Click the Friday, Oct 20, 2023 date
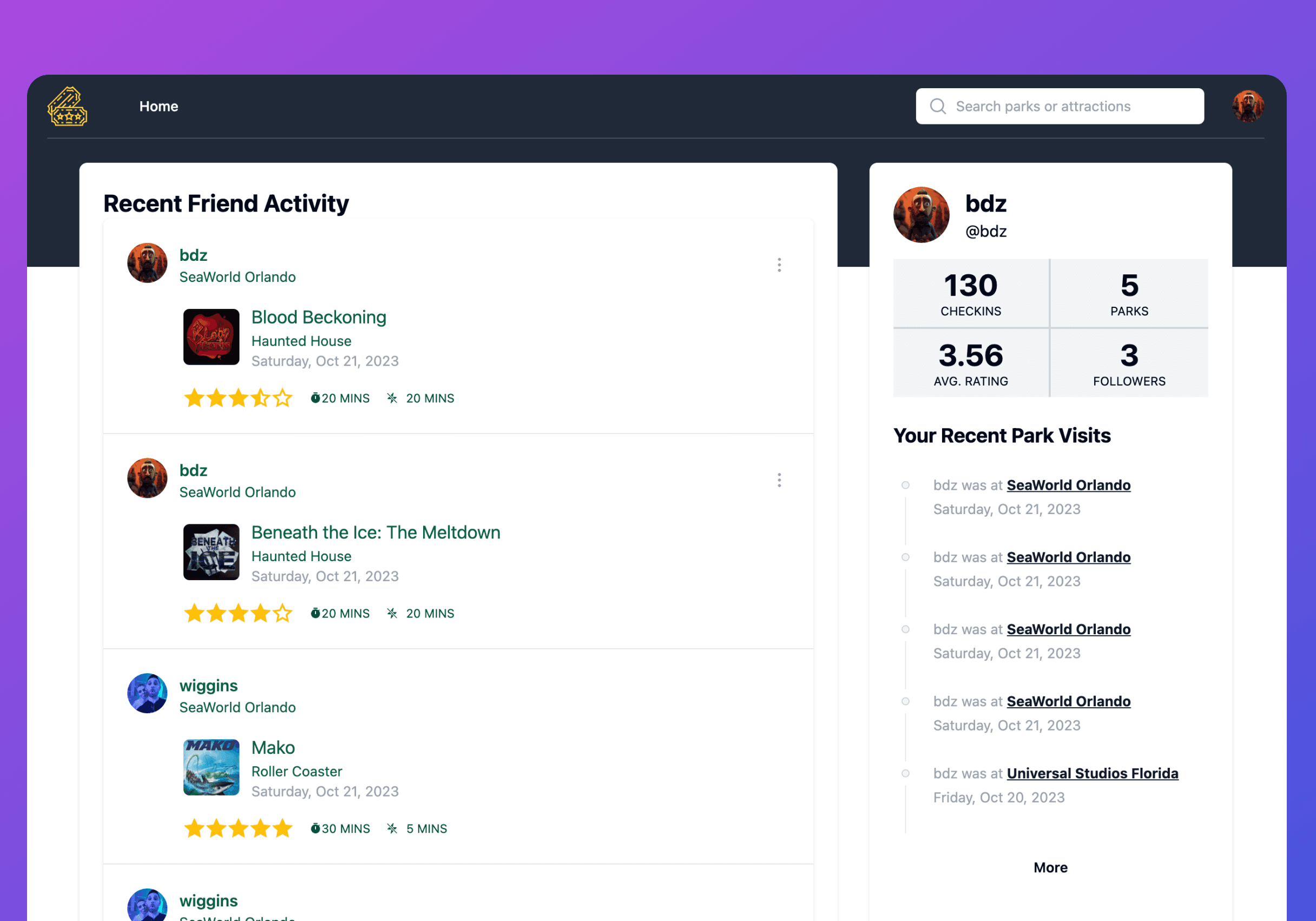 tap(998, 797)
